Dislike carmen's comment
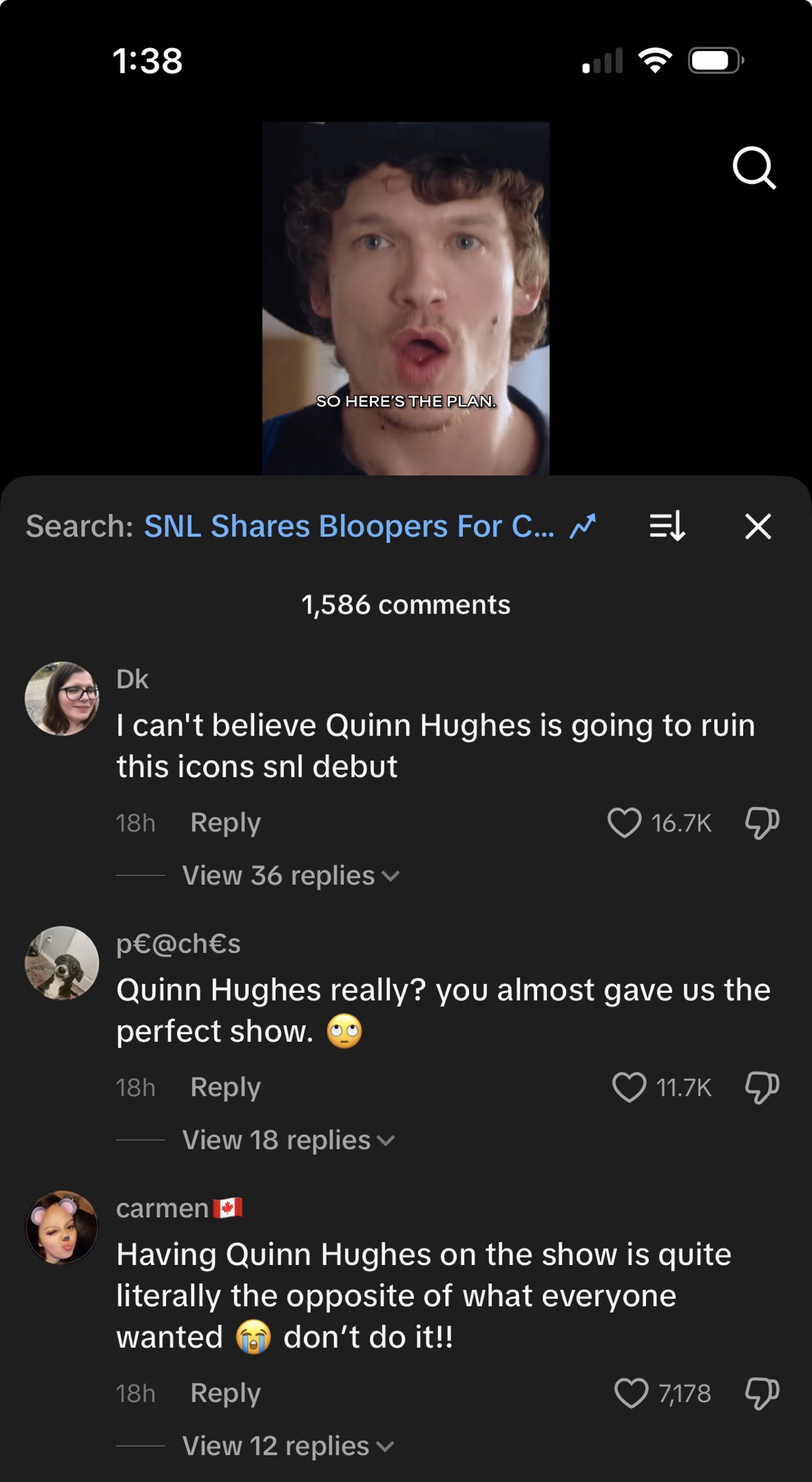This screenshot has width=812, height=1482. point(762,1393)
